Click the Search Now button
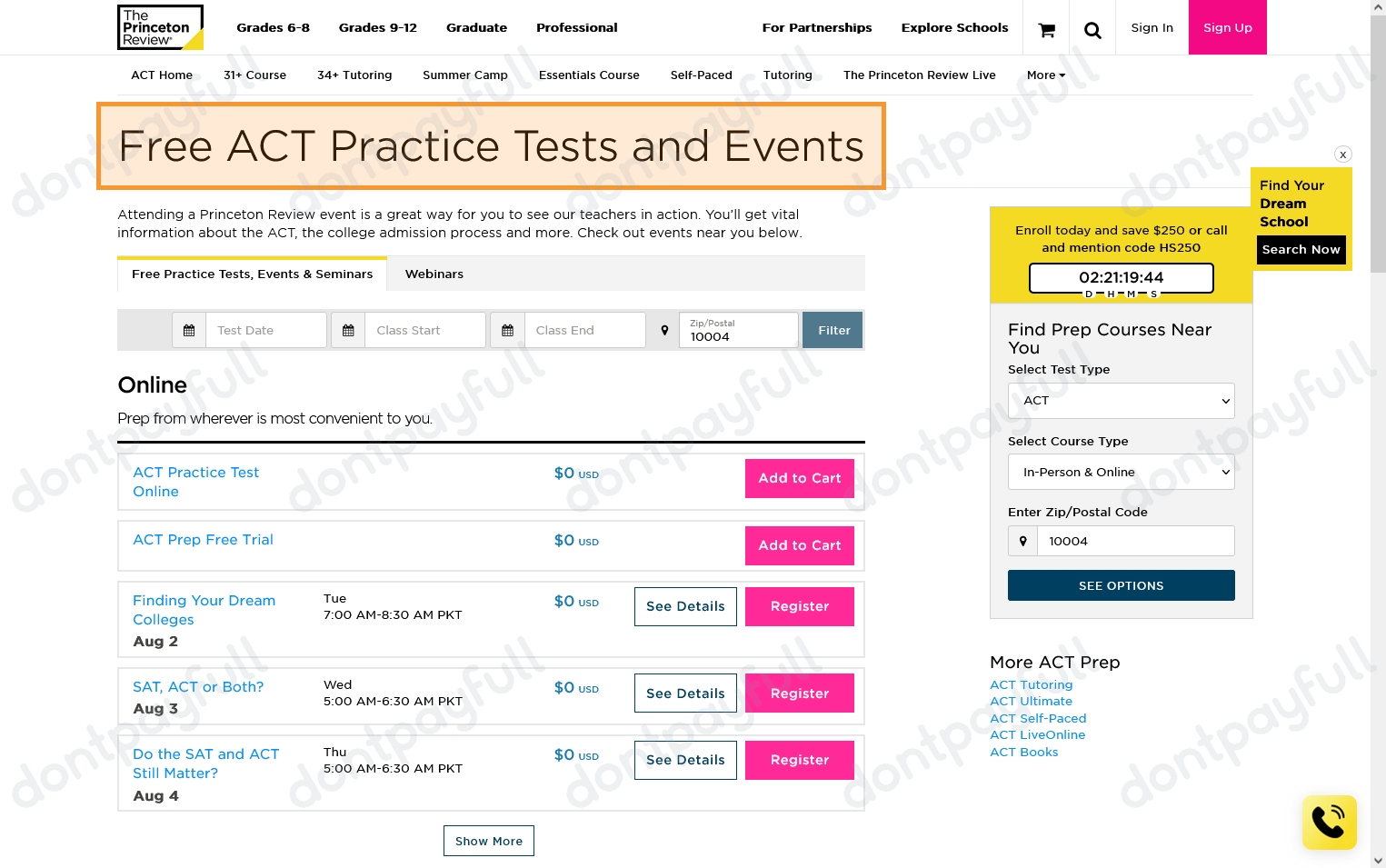 point(1301,249)
